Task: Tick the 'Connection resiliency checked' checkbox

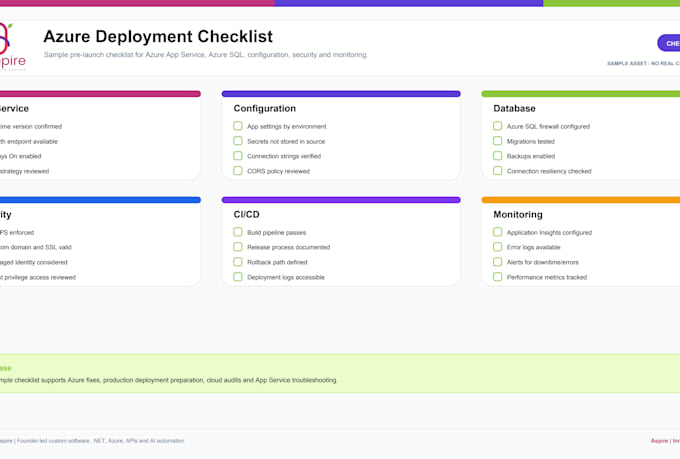Action: pyautogui.click(x=497, y=171)
